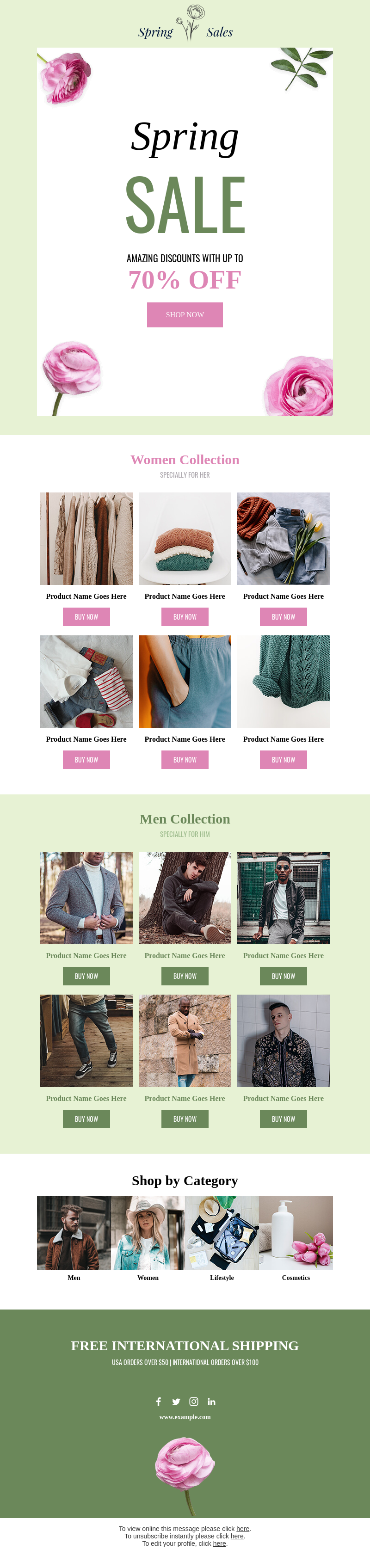Open the Cosmetics category image
The image size is (370, 1568).
(x=296, y=1233)
